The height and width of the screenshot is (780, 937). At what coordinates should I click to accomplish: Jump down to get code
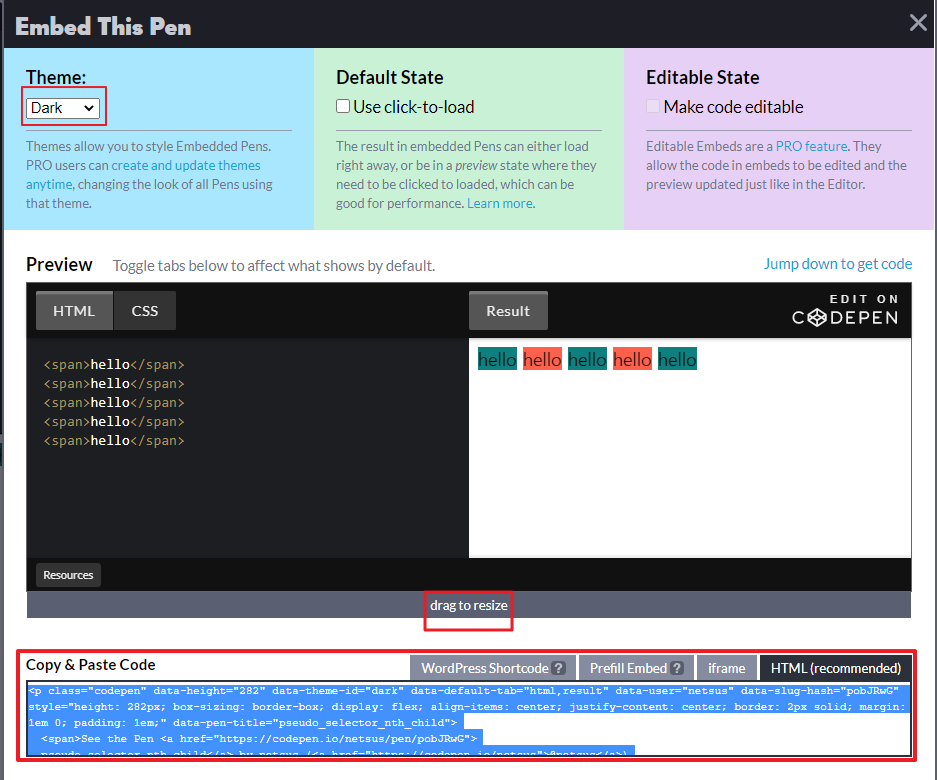838,264
